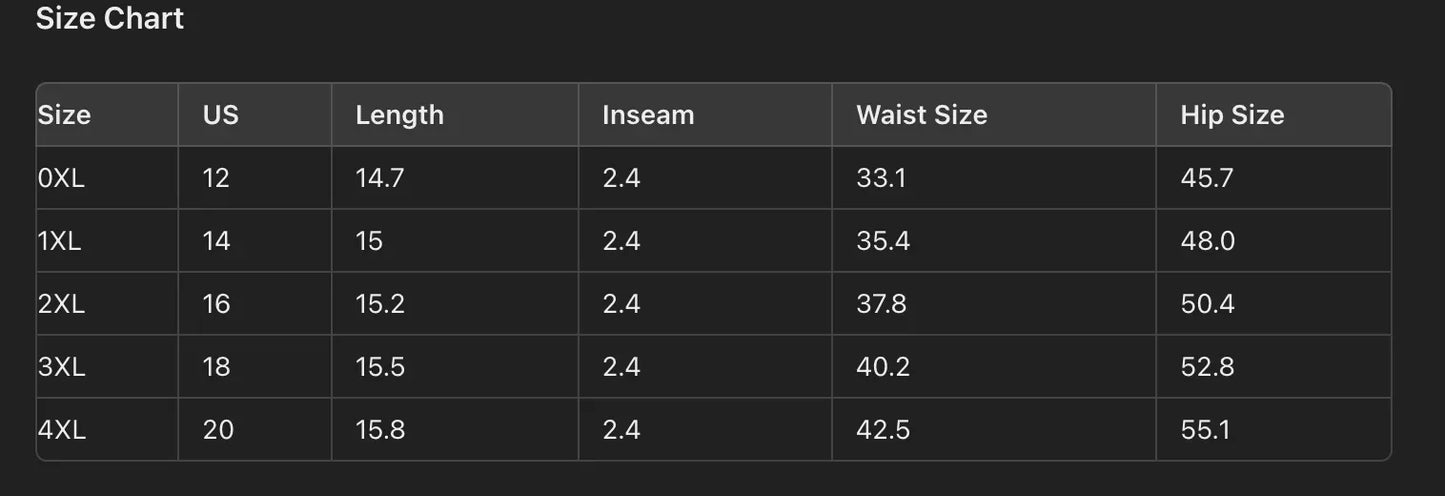Select the Size column header
Image resolution: width=1445 pixels, height=496 pixels.
pos(65,115)
